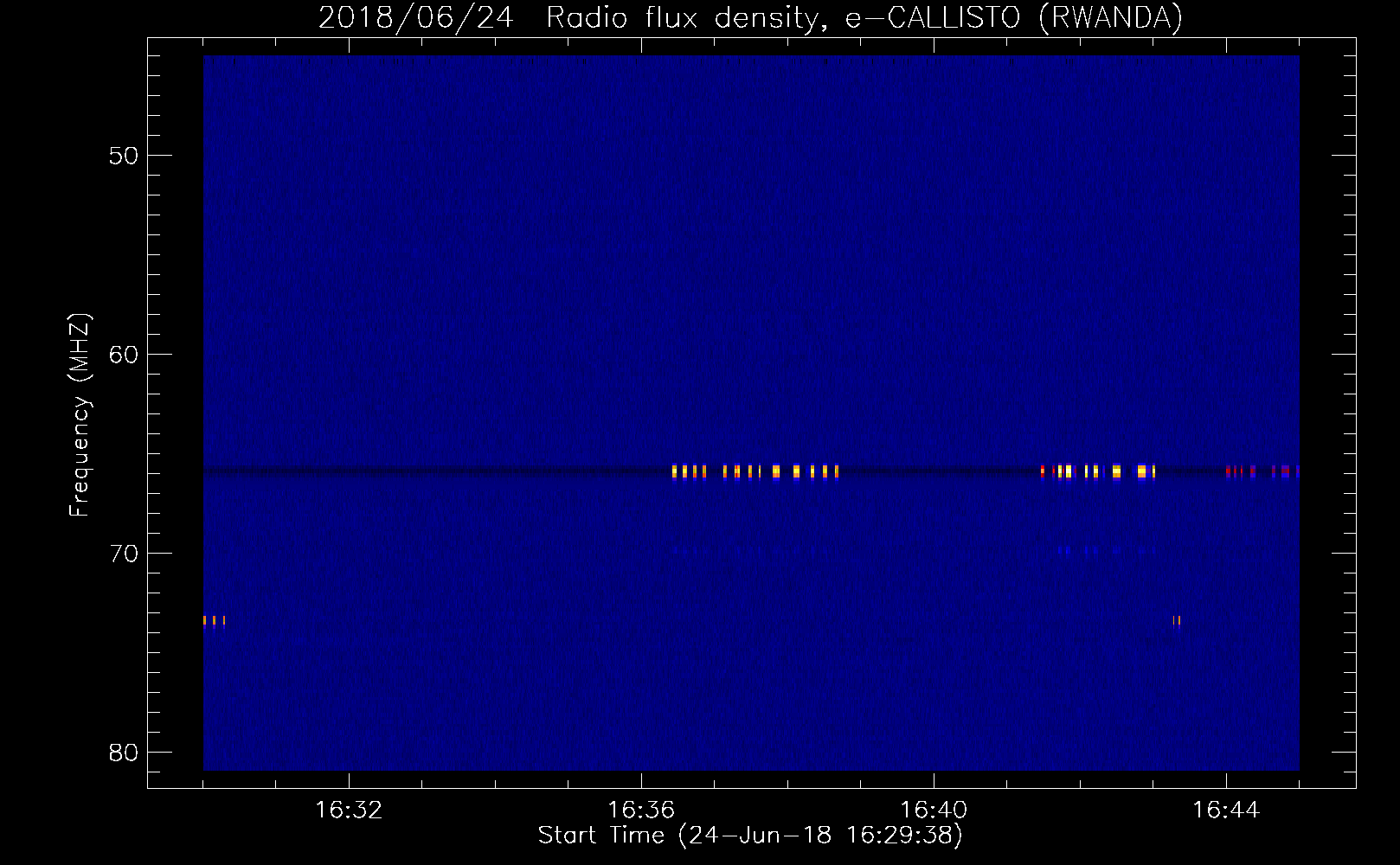Click the Start Time axis label
The width and height of the screenshot is (1400, 865).
750,836
